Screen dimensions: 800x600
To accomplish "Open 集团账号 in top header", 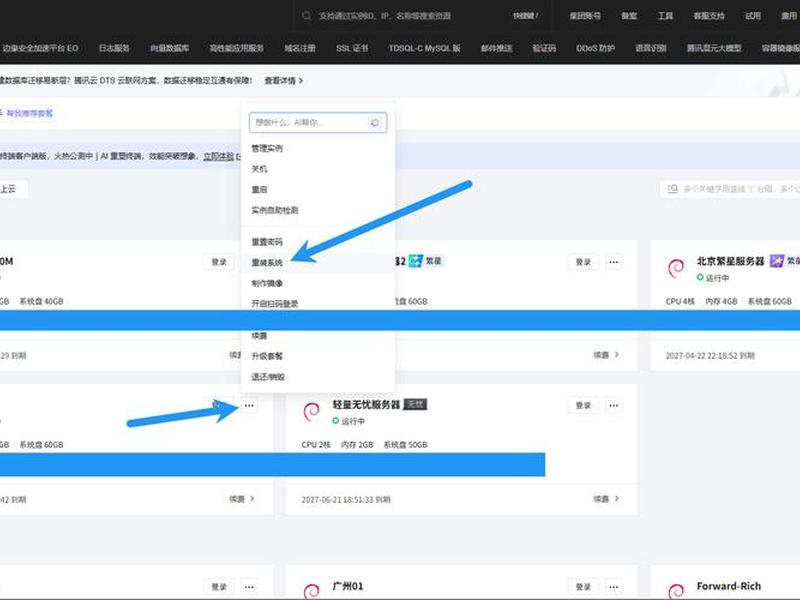I will click(585, 16).
